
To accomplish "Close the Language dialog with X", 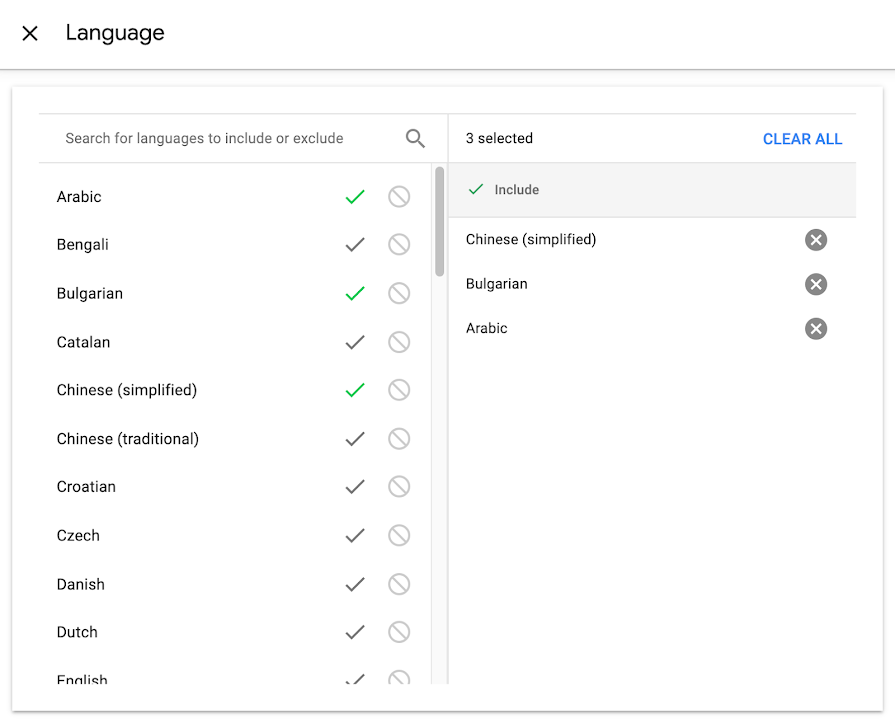I will pyautogui.click(x=30, y=33).
